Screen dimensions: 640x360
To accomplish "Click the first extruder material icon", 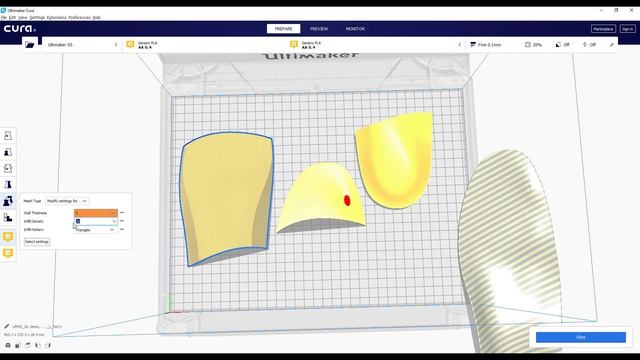I will (x=130, y=44).
